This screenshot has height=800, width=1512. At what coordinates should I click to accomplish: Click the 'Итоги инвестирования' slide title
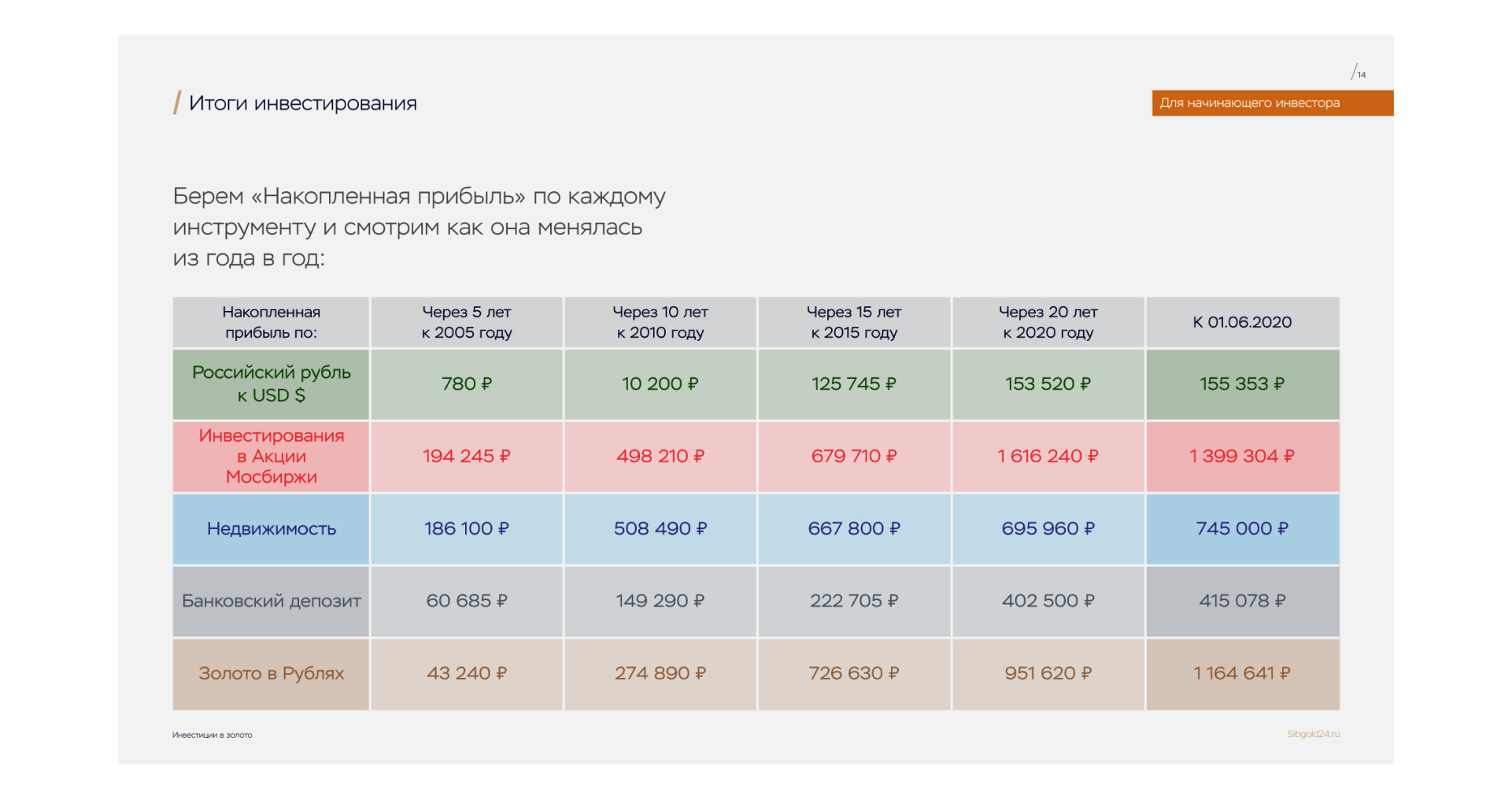[302, 103]
